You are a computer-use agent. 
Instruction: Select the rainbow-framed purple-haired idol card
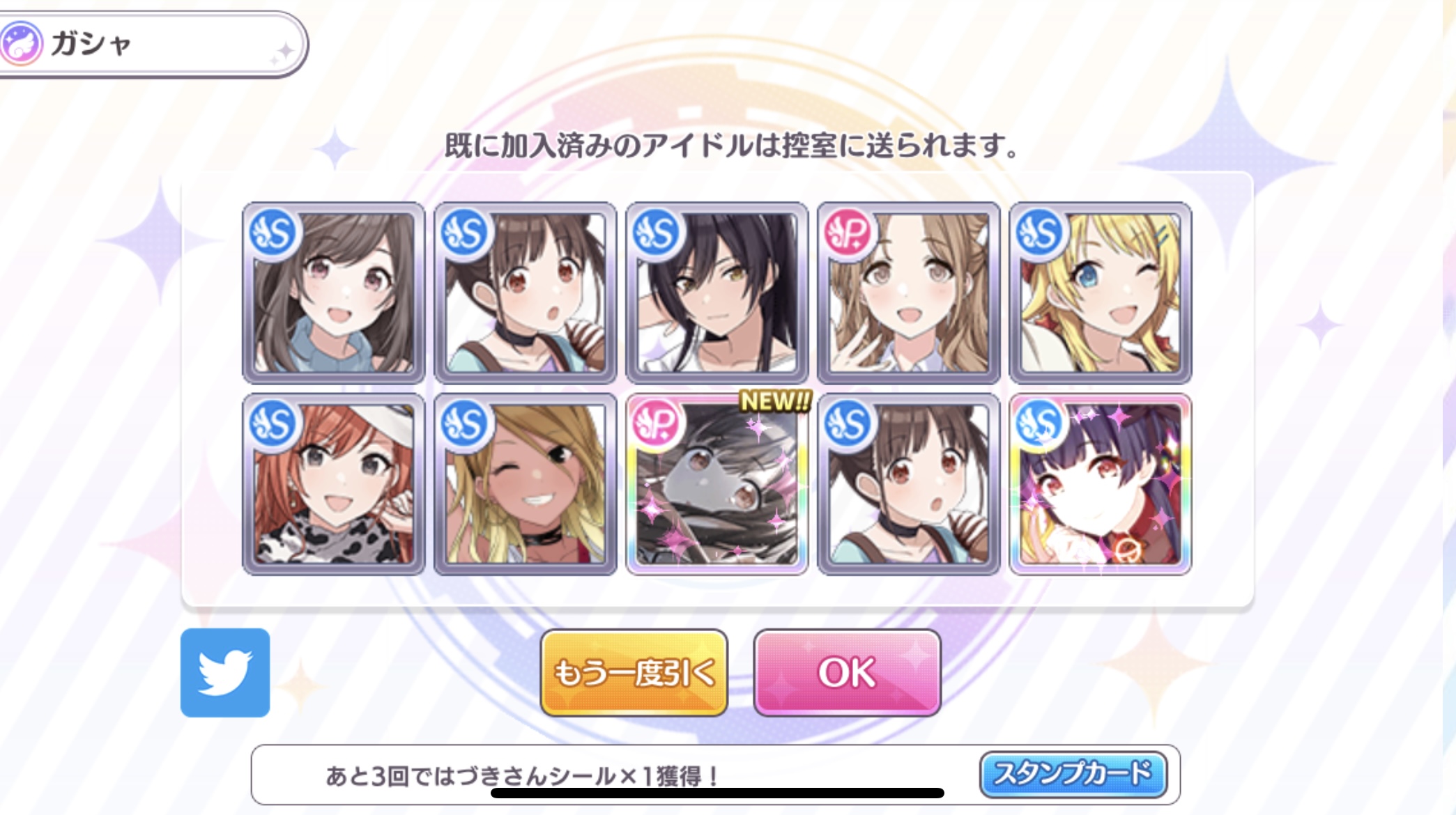[x=1100, y=485]
